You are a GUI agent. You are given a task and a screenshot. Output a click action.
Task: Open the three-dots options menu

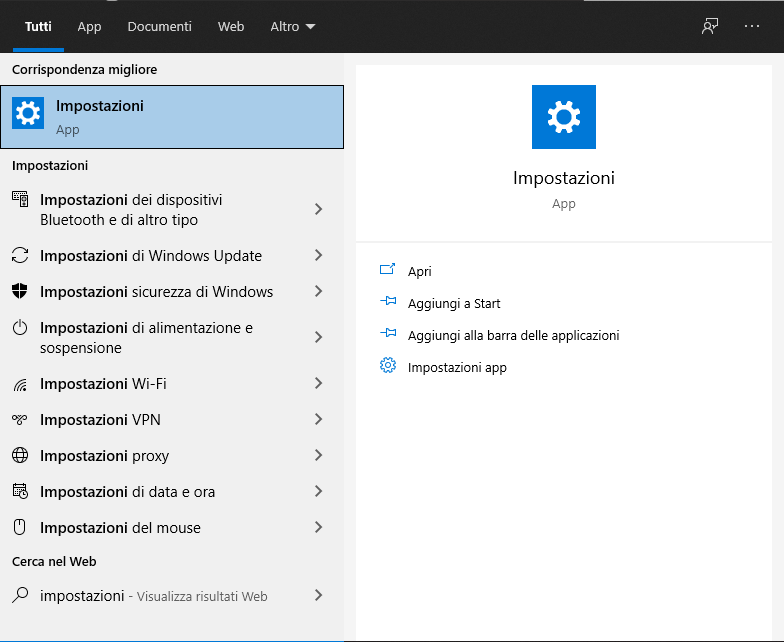752,26
